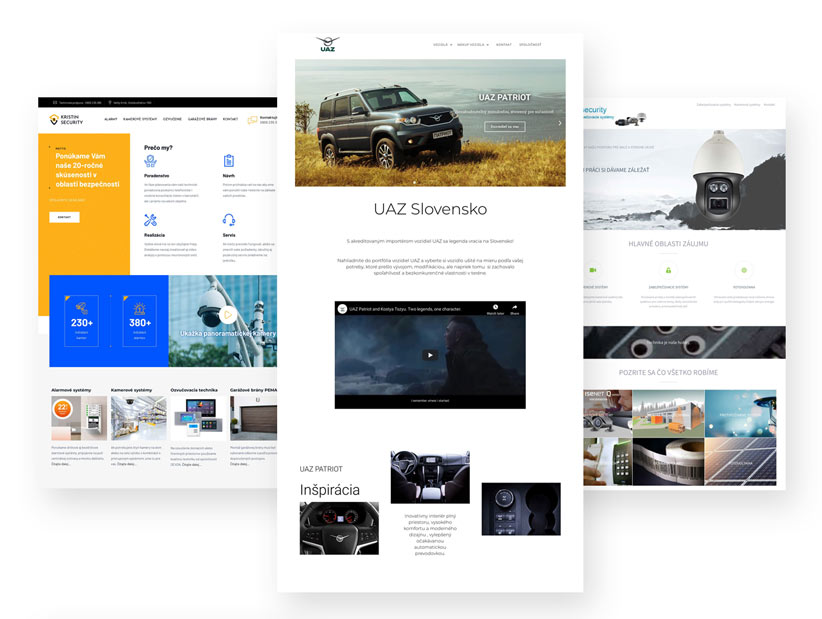Open Zabezpečovacie systémy link on right site
This screenshot has height=619, width=822.
pyautogui.click(x=713, y=105)
